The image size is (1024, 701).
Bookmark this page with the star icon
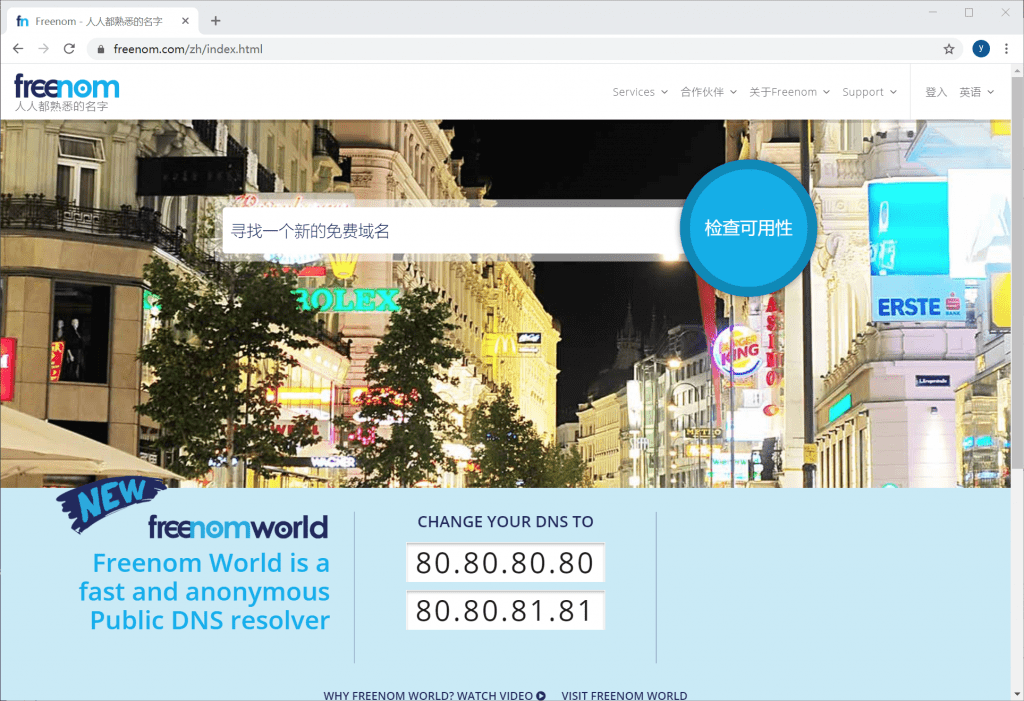pos(949,48)
